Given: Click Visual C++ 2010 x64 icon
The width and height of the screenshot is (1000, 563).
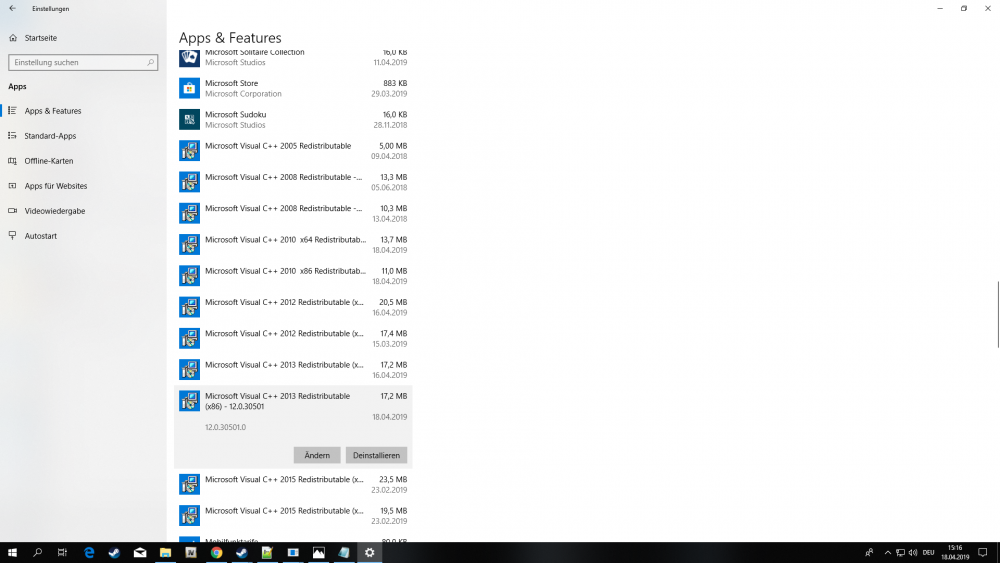Looking at the screenshot, I should coord(189,244).
